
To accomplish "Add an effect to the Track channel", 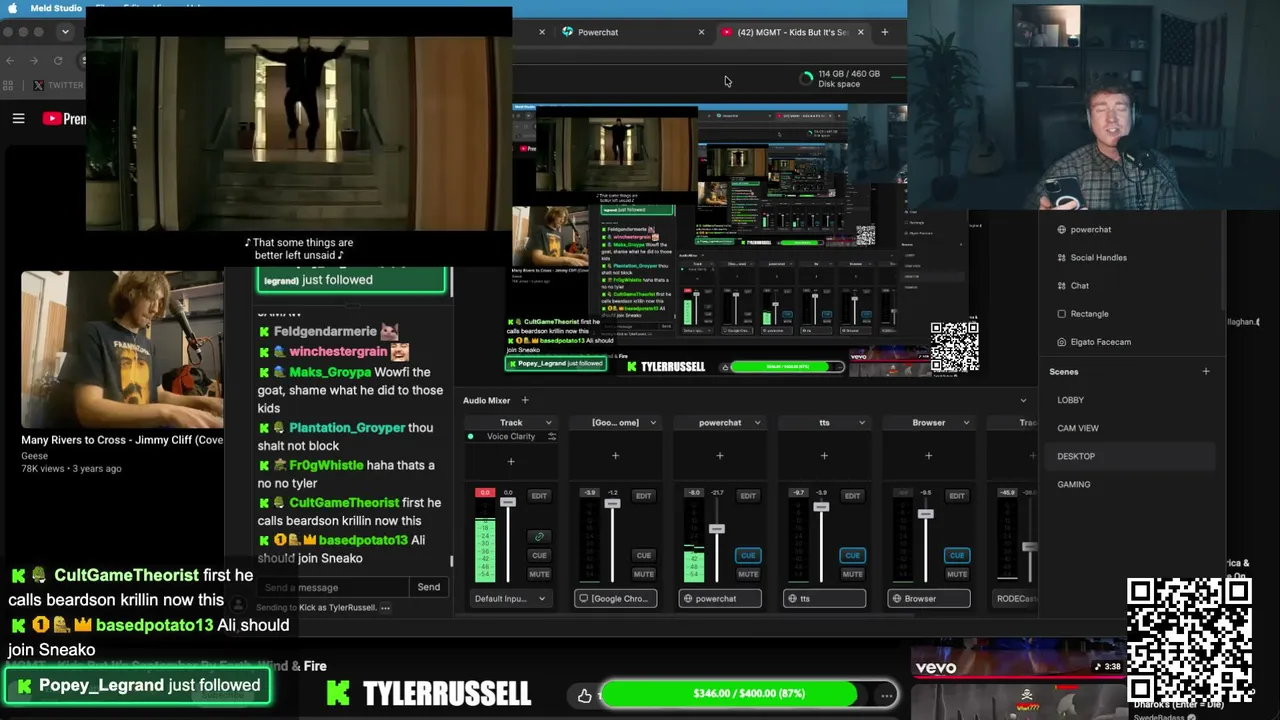I will [511, 462].
